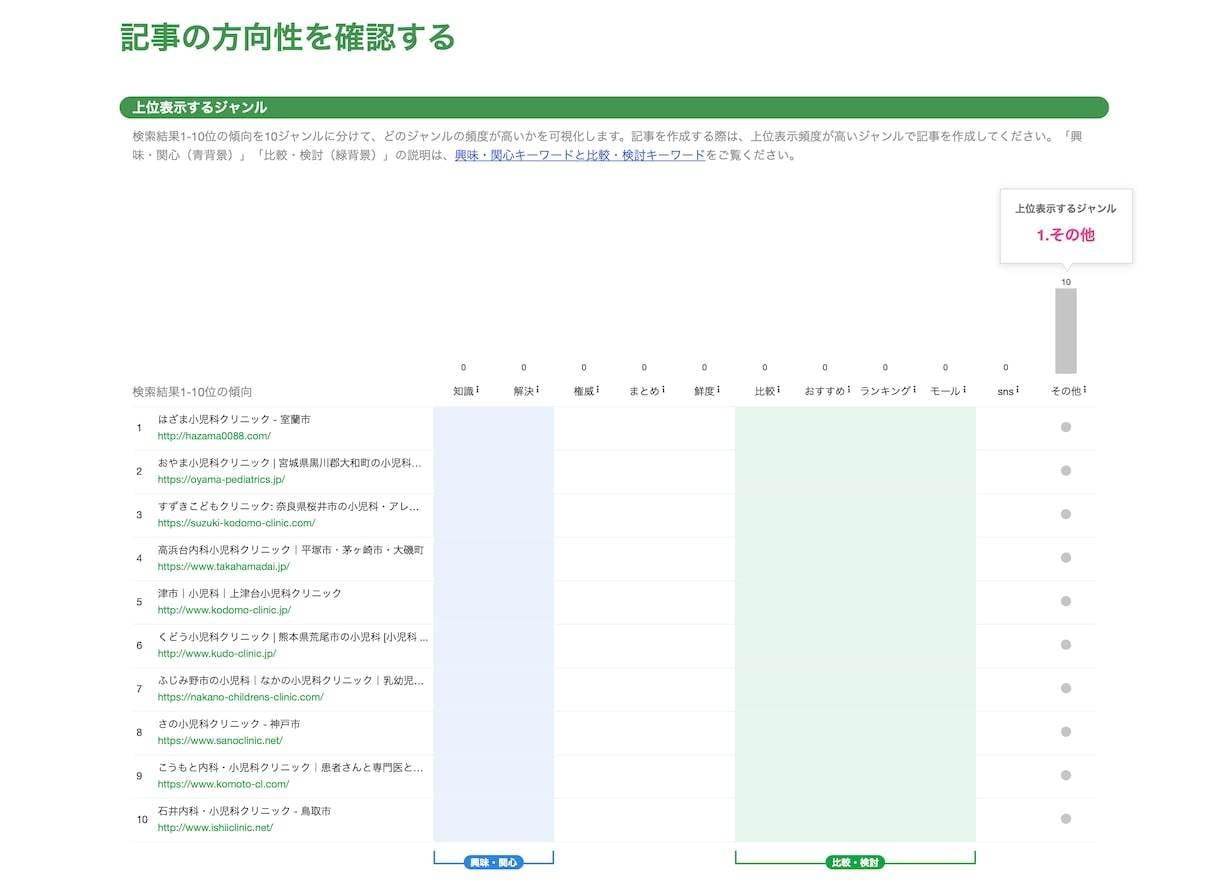
Task: Click the title starting 高浜台内科小児科クリニック
Action: click(291, 550)
